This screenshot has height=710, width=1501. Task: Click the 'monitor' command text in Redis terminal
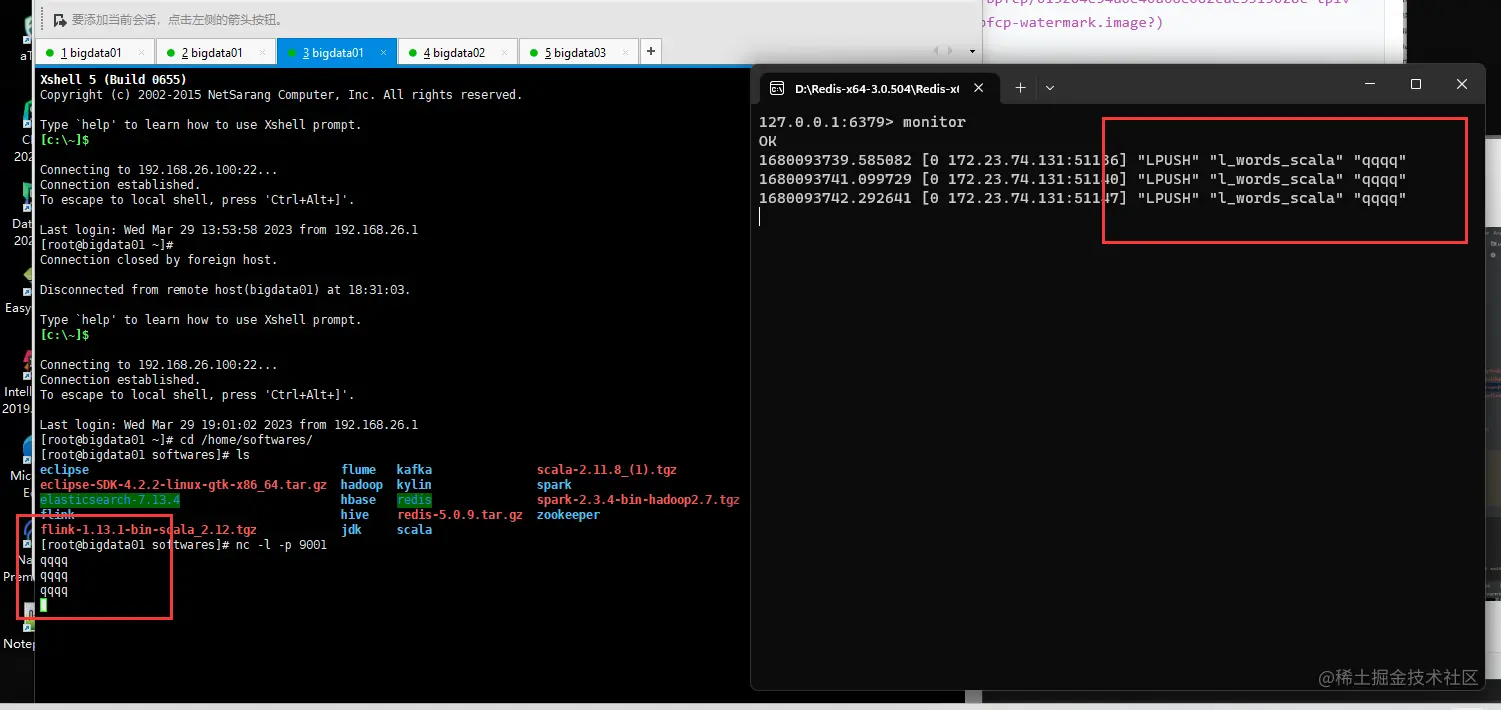[934, 122]
